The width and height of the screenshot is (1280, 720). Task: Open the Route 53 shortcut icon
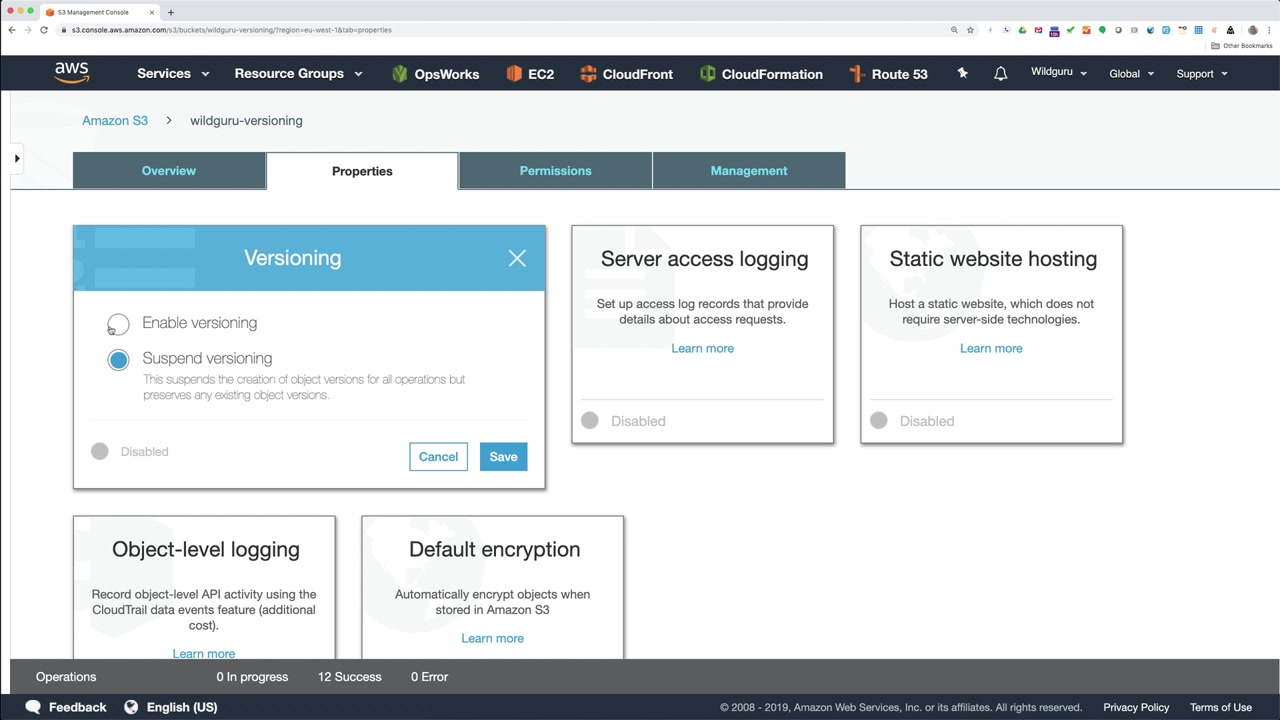click(856, 74)
